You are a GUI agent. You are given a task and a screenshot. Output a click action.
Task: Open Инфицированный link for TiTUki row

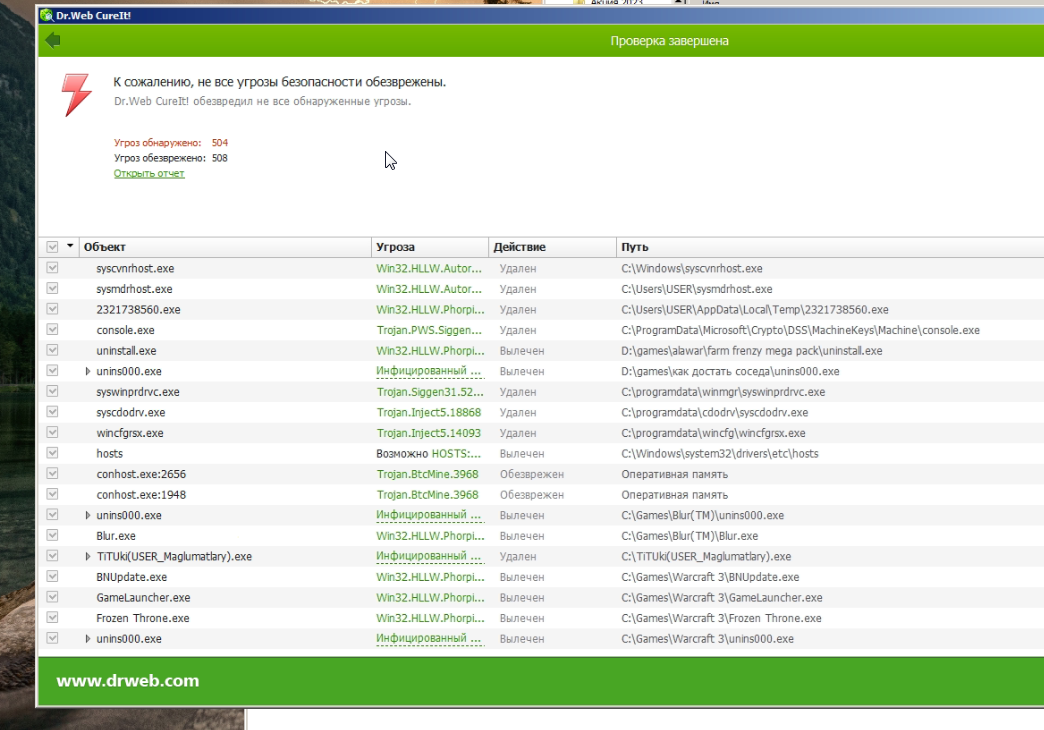428,556
